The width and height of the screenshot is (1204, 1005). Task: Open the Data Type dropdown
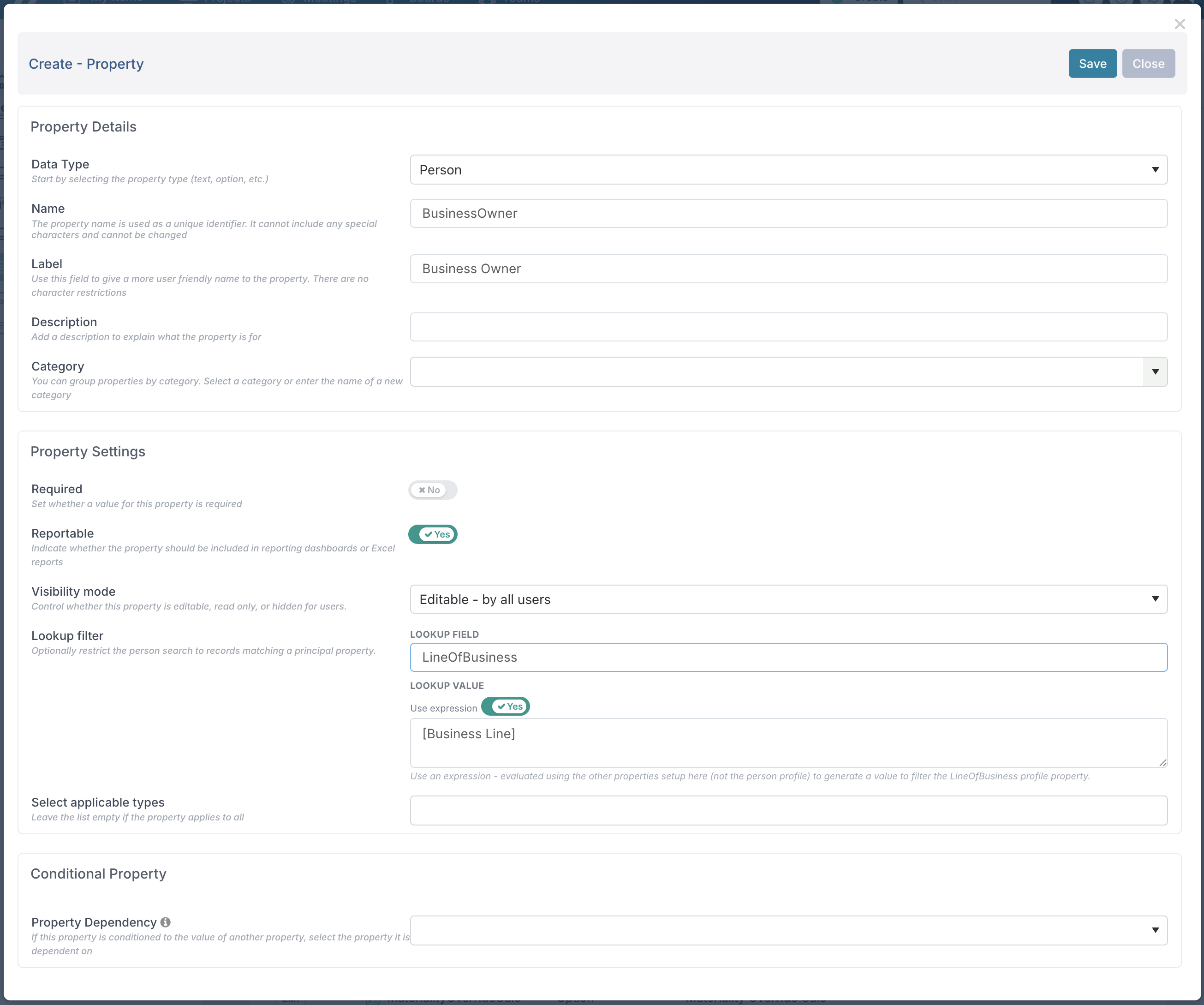point(788,170)
